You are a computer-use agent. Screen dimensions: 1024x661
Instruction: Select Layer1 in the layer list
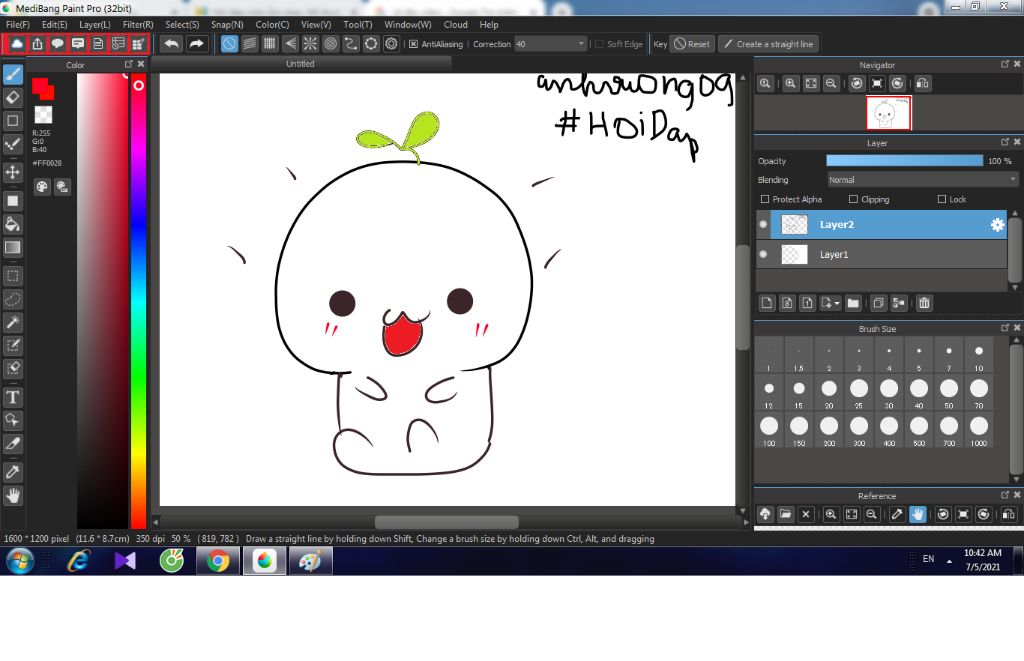[x=882, y=255]
